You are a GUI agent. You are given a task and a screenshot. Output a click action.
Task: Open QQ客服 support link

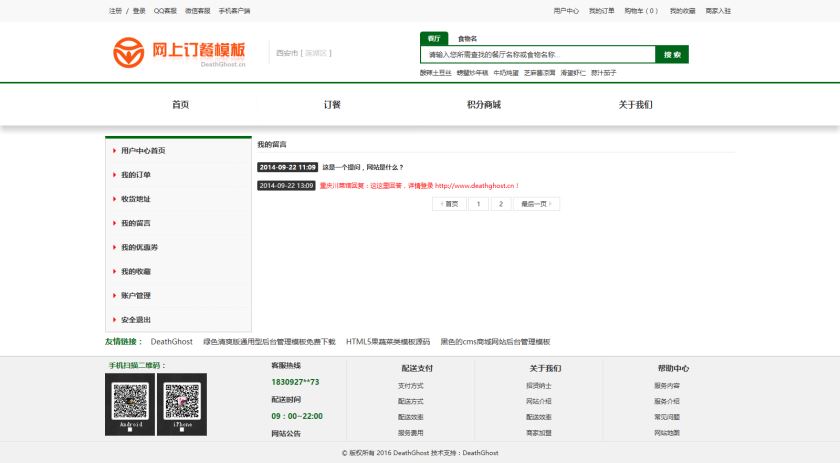[165, 11]
